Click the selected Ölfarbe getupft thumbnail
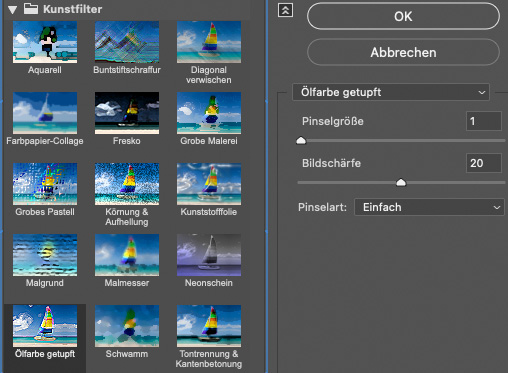The height and width of the screenshot is (373, 508). click(x=45, y=326)
